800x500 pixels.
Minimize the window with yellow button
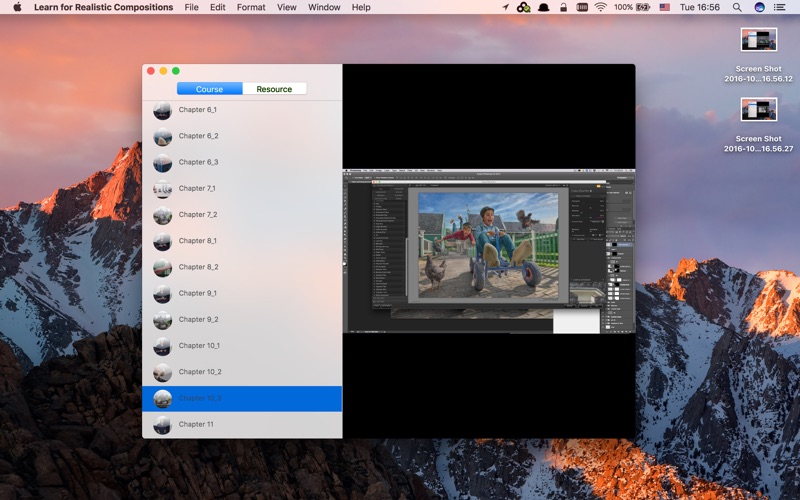point(163,71)
